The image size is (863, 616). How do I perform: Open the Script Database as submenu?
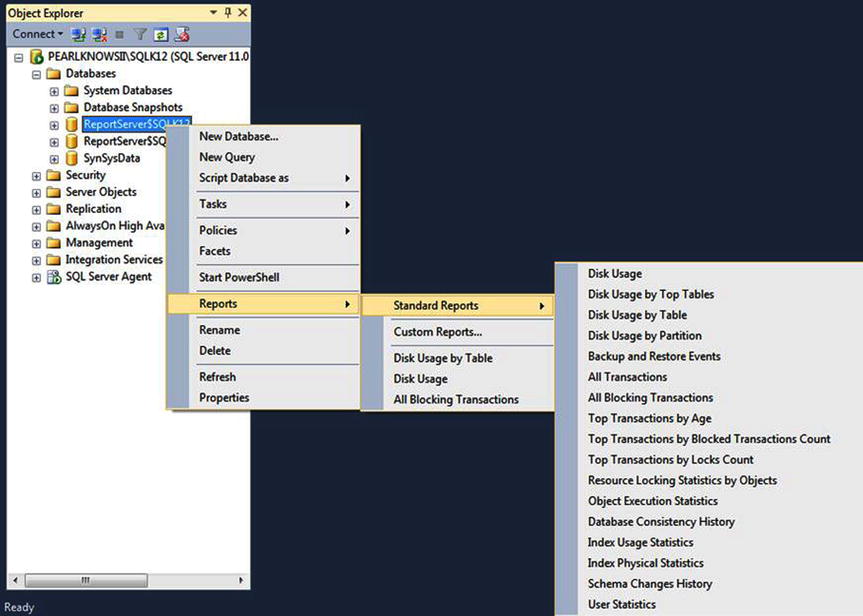point(264,178)
